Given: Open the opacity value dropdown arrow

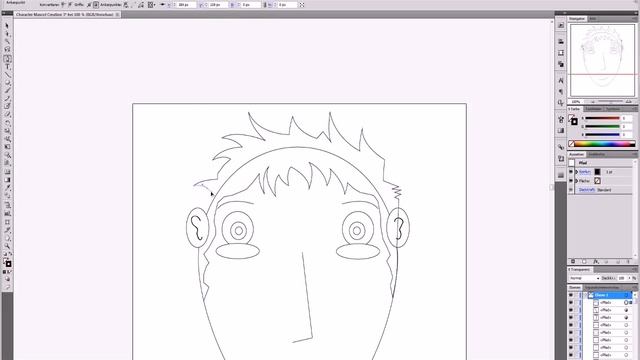Looking at the screenshot, I should pos(629,278).
